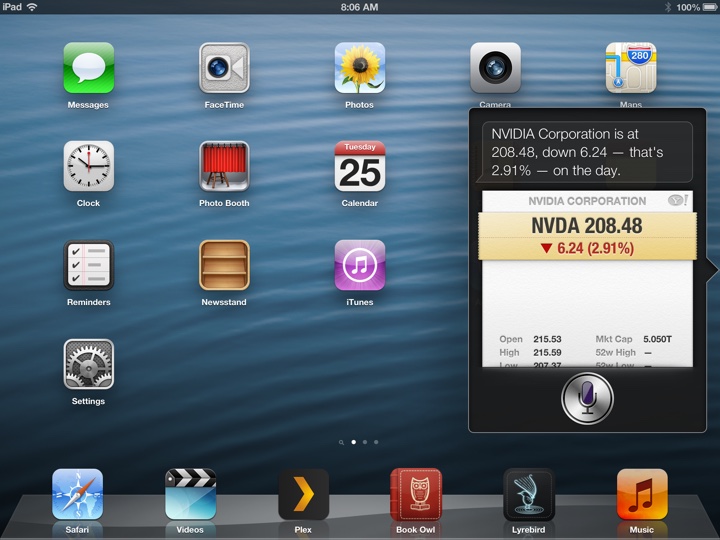
Task: Launch Lyrebird from the dock
Action: click(529, 494)
